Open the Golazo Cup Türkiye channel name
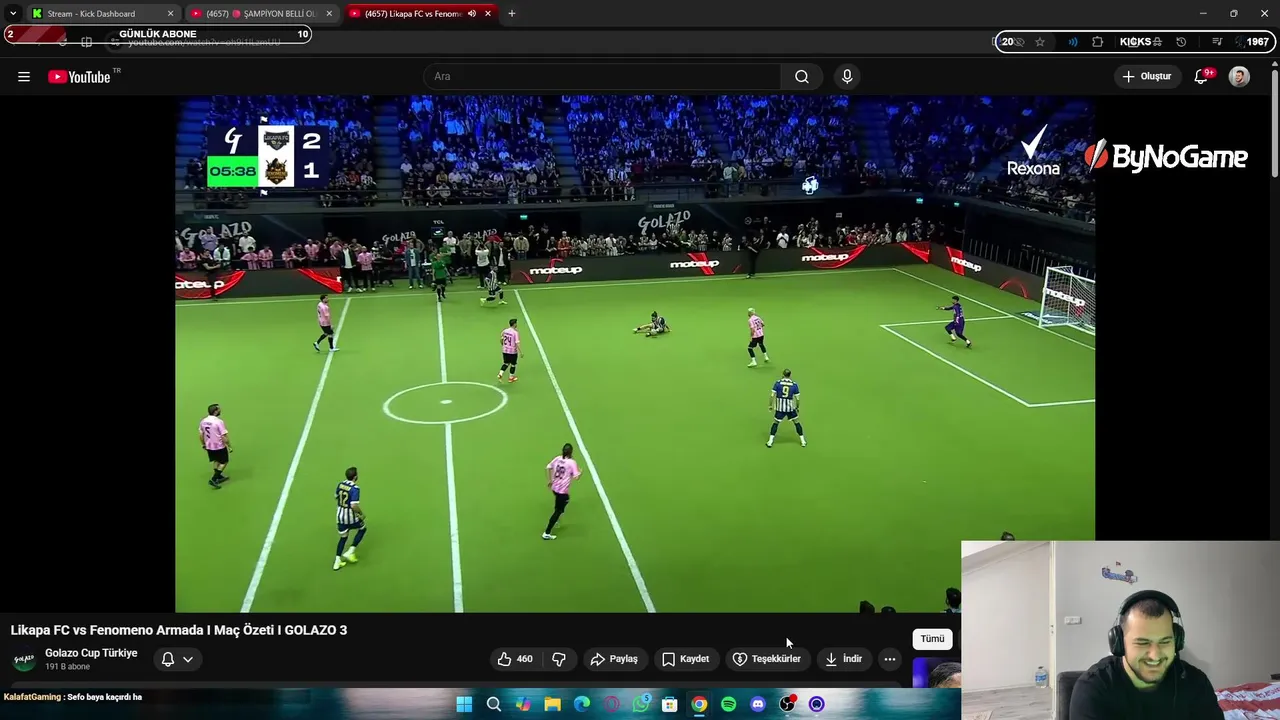This screenshot has height=720, width=1280. (91, 653)
